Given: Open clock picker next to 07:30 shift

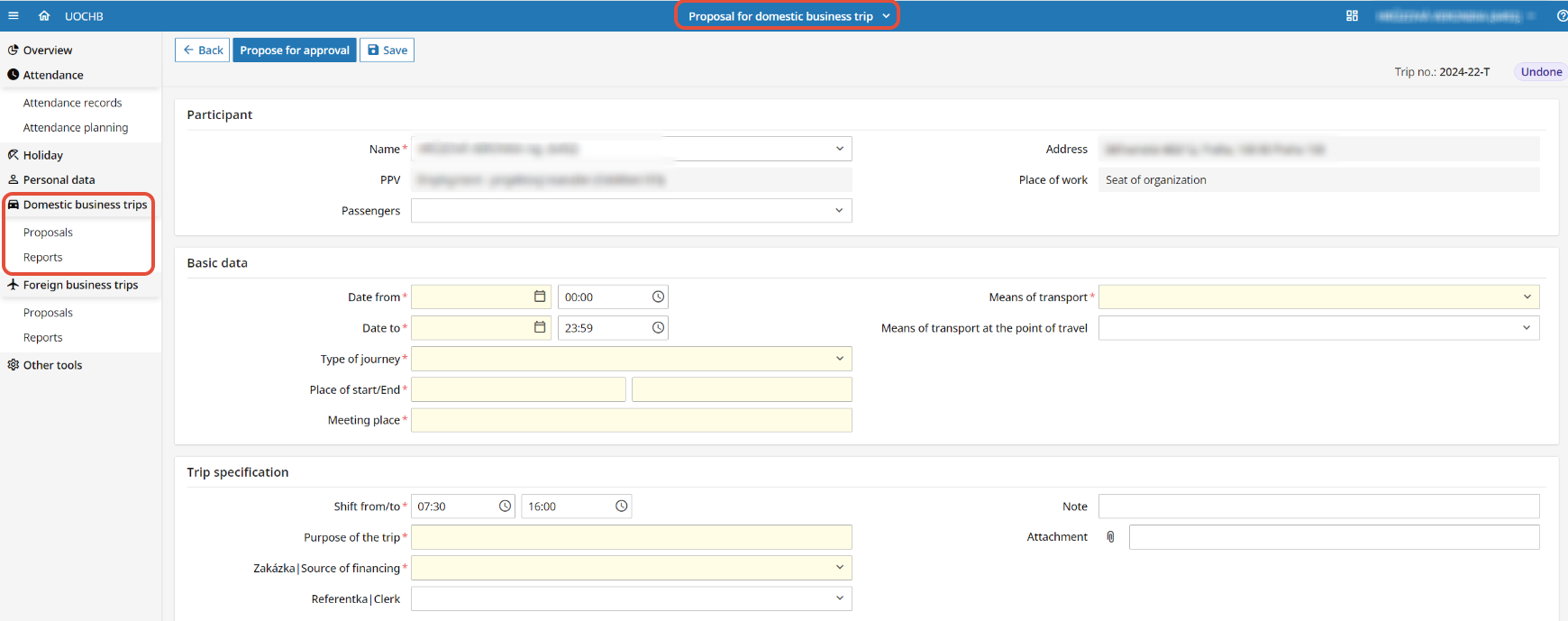Looking at the screenshot, I should [x=506, y=507].
